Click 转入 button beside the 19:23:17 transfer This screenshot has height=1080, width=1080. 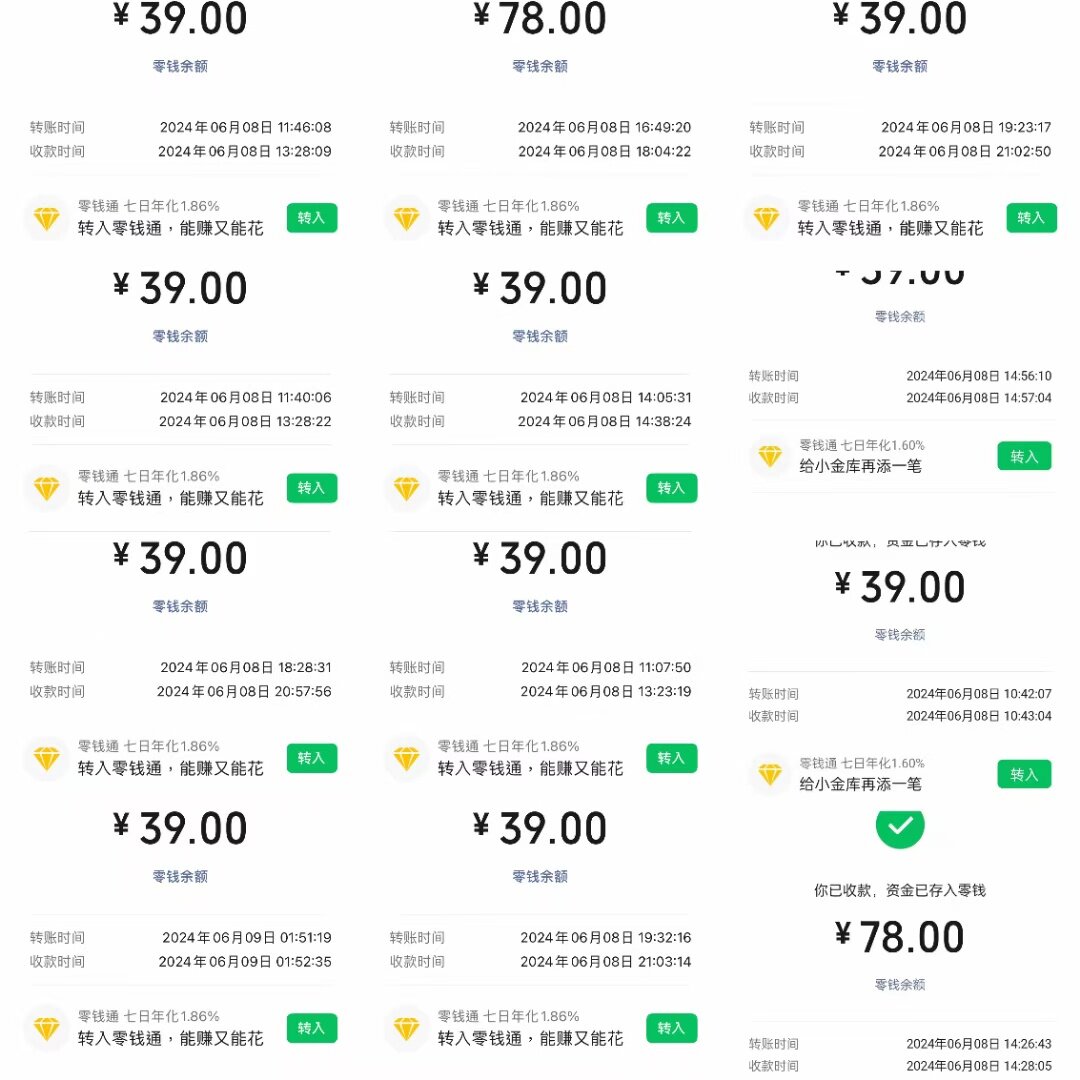pyautogui.click(x=1031, y=218)
